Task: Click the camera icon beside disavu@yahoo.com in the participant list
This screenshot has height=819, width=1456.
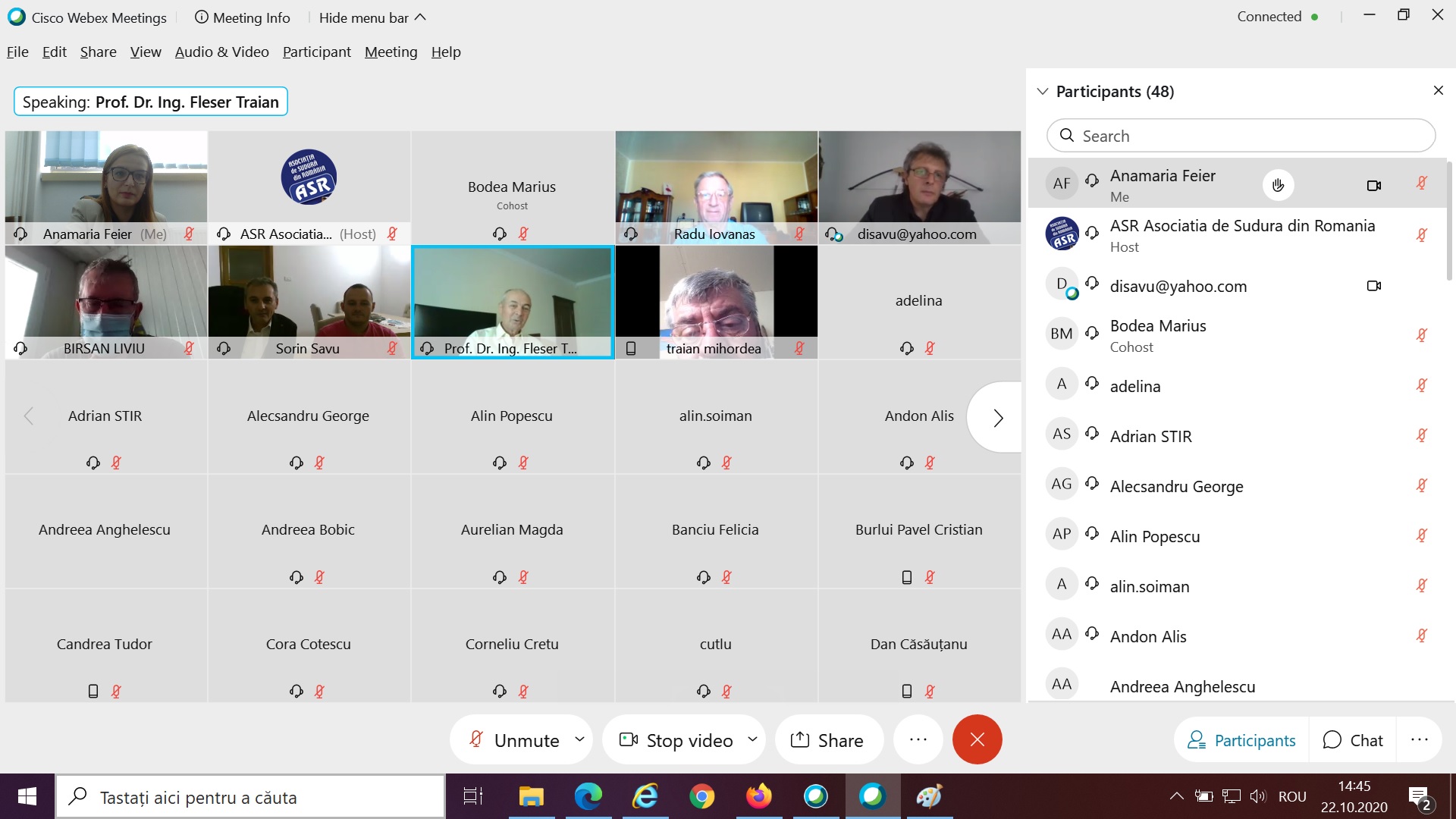Action: pos(1373,286)
